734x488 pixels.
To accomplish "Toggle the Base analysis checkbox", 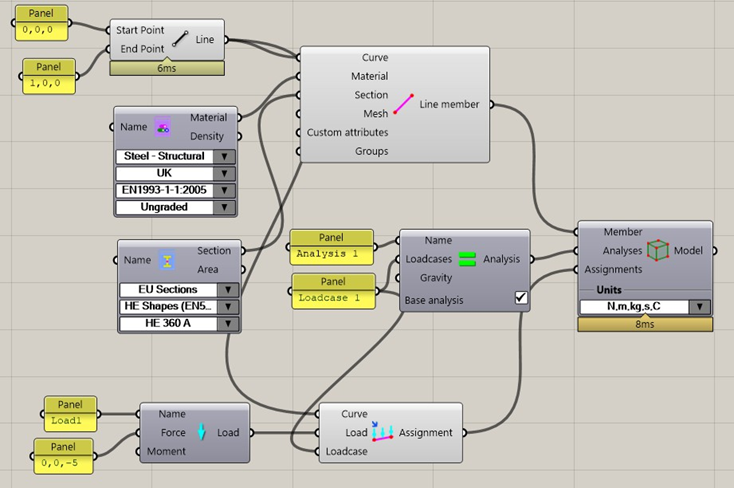I will coord(520,297).
